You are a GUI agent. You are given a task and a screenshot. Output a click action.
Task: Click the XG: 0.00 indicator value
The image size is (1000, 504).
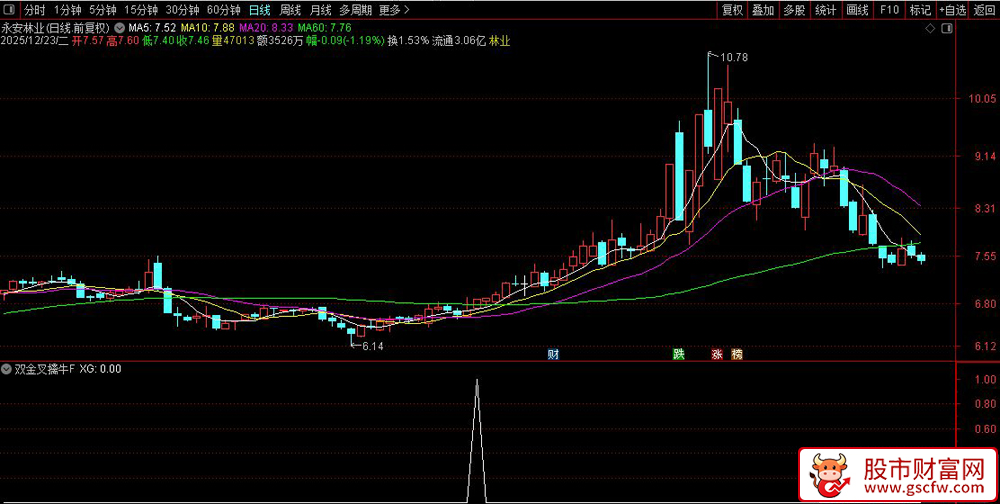point(100,368)
